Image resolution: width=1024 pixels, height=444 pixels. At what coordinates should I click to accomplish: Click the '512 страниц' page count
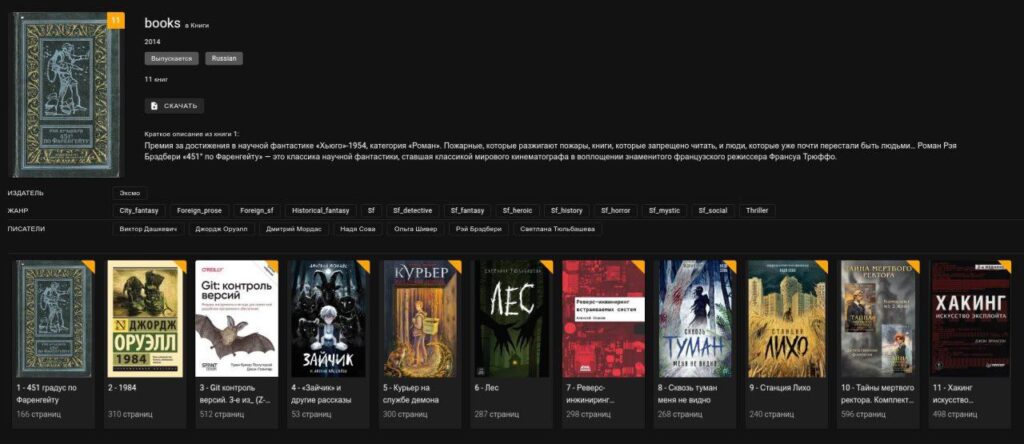pos(221,415)
